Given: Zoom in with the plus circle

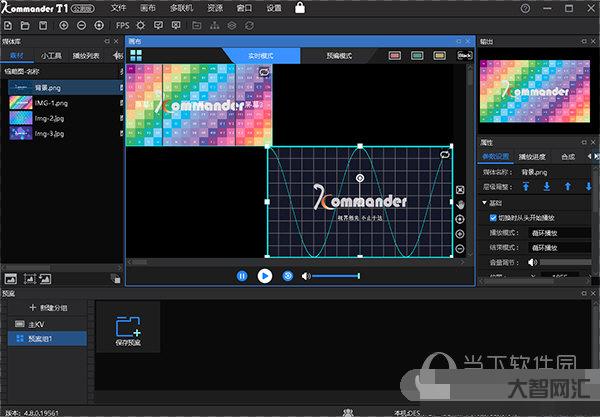Looking at the screenshot, I should [x=64, y=26].
